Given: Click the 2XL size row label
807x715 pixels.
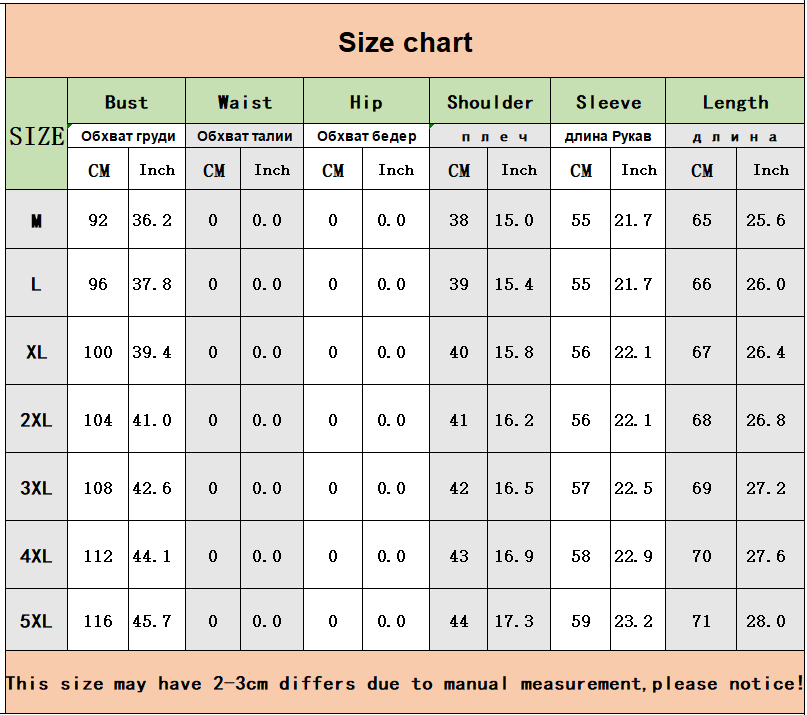Looking at the screenshot, I should [x=37, y=420].
